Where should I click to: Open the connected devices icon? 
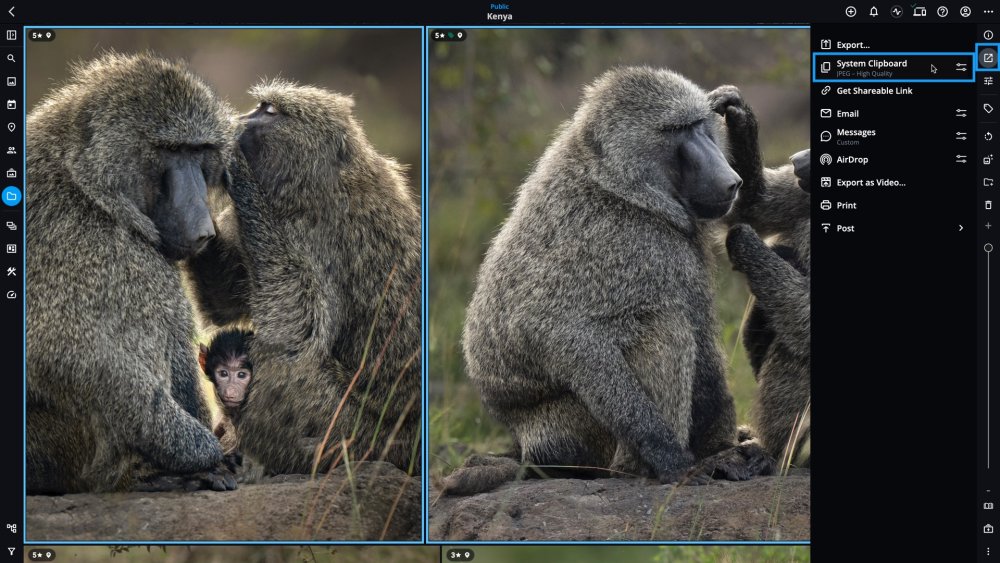[x=920, y=11]
